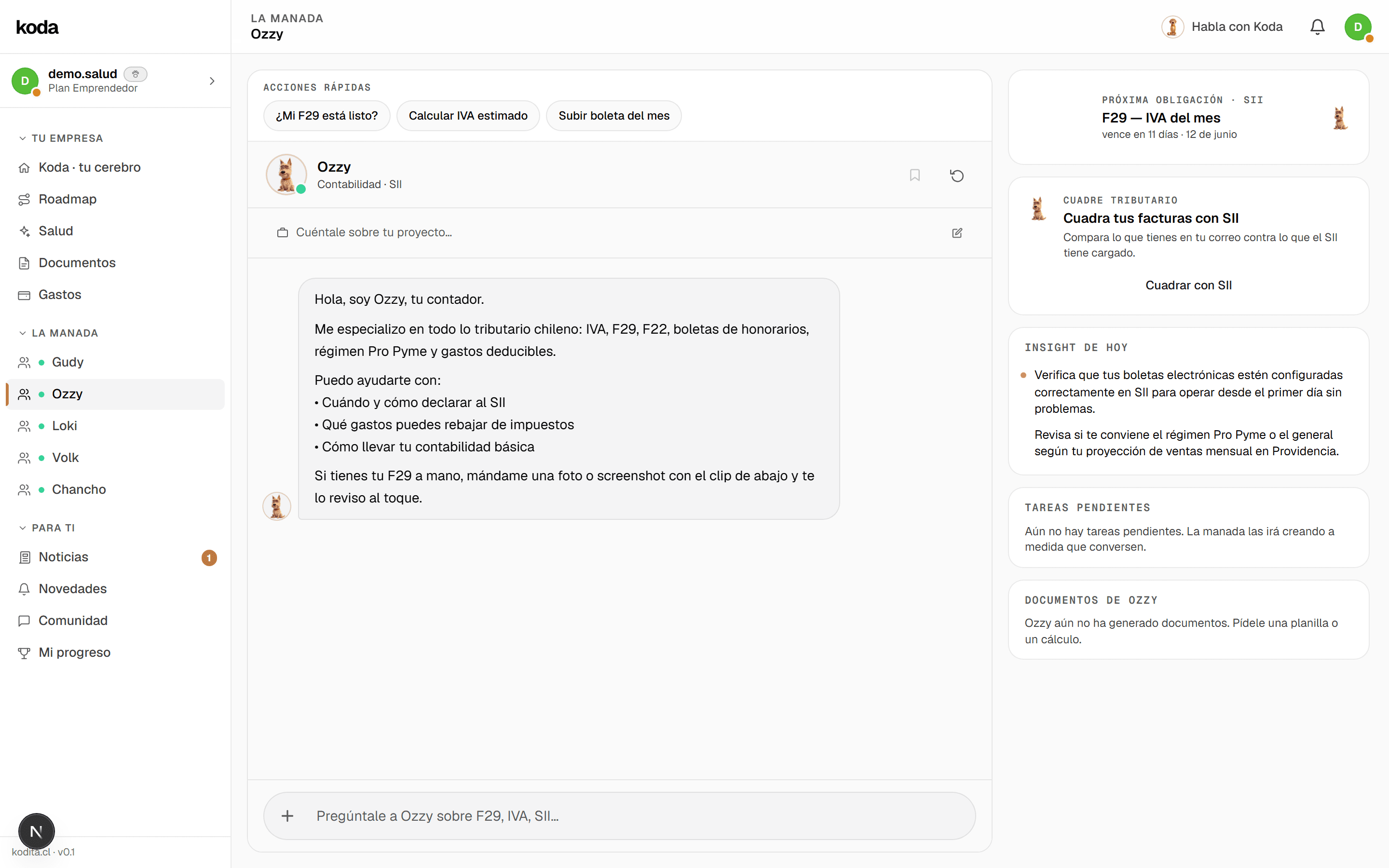Click the small Ozzy avatar beside the message
The width and height of the screenshot is (1389, 868).
click(x=277, y=506)
